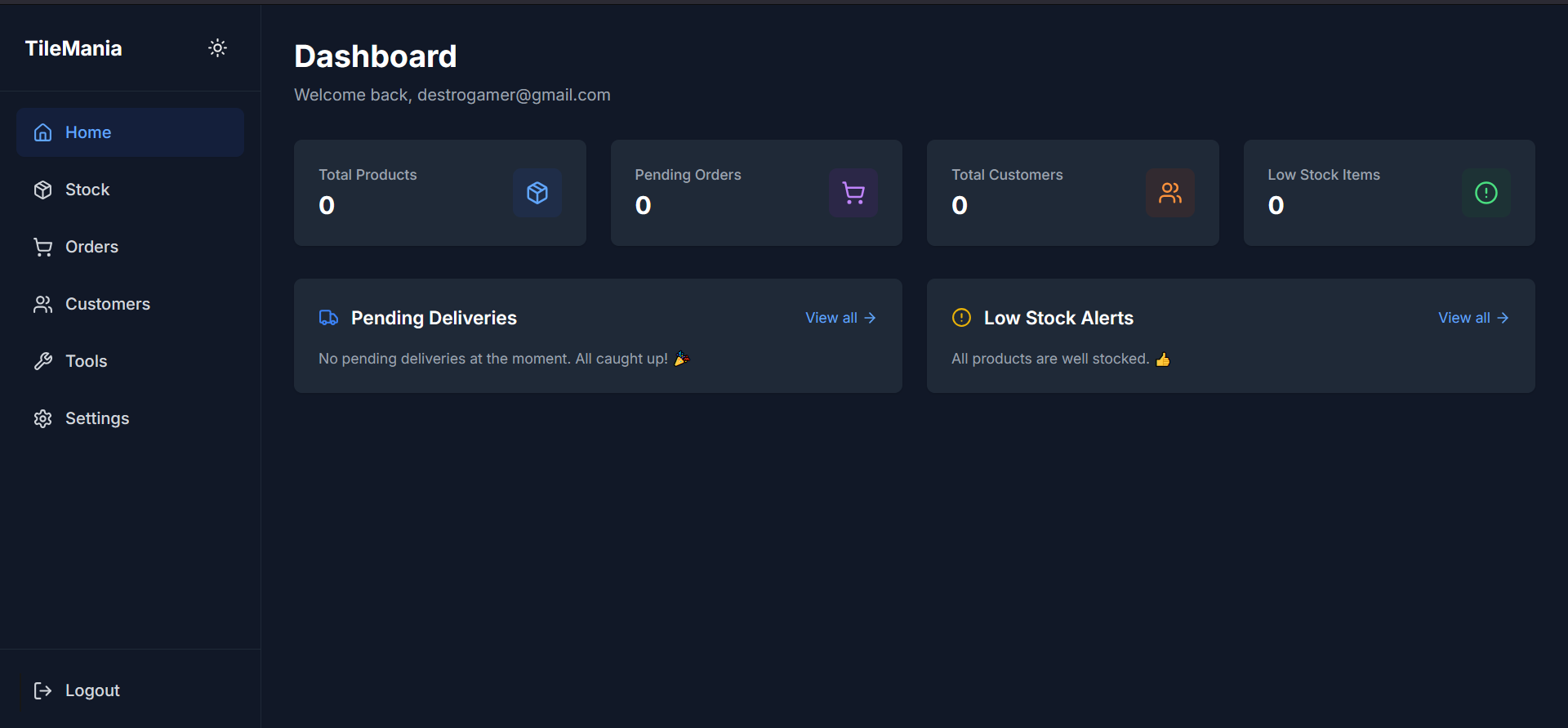
Task: Click the TileMania logo text
Action: coord(73,48)
